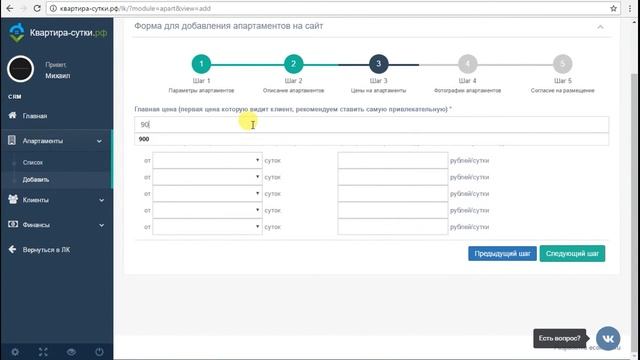640x360 pixels.
Task: Collapse the form panel with the chevron
Action: tap(600, 27)
